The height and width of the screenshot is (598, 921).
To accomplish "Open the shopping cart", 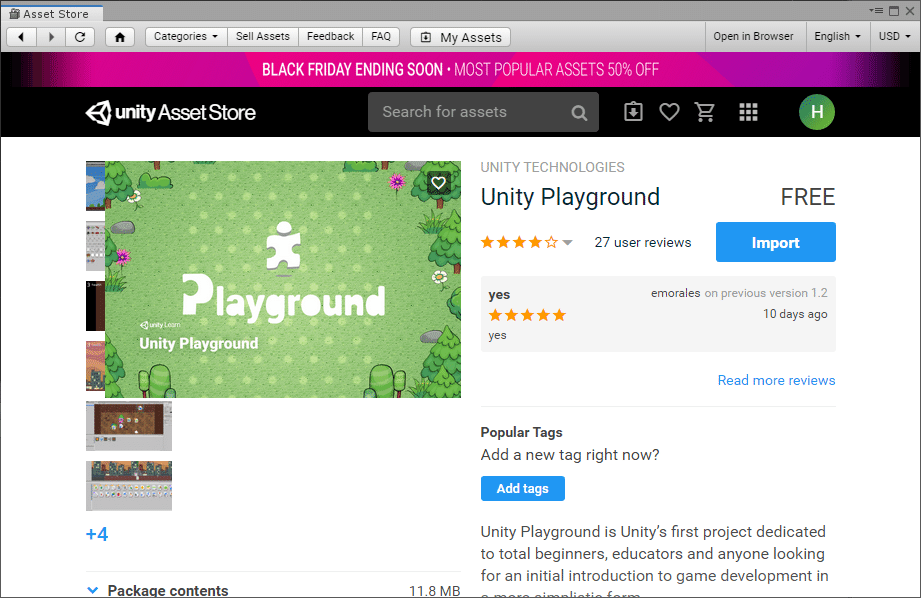I will click(705, 112).
